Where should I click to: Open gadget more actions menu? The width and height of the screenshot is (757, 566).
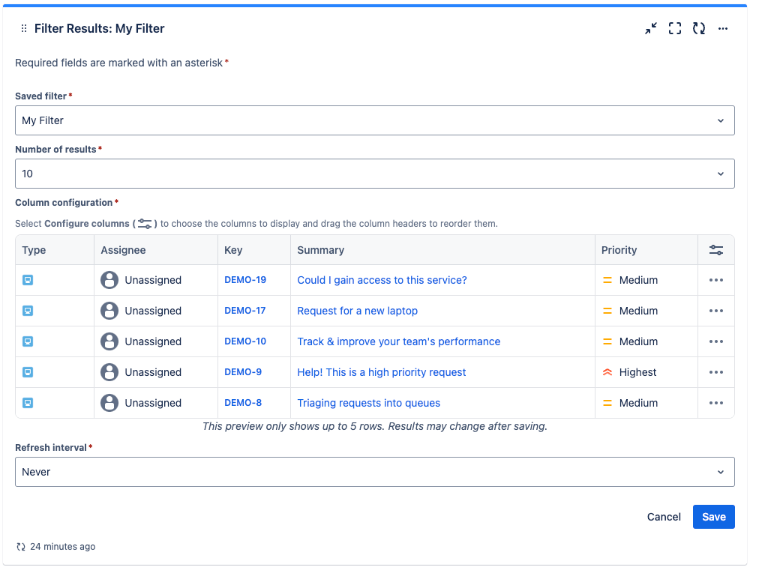[723, 28]
